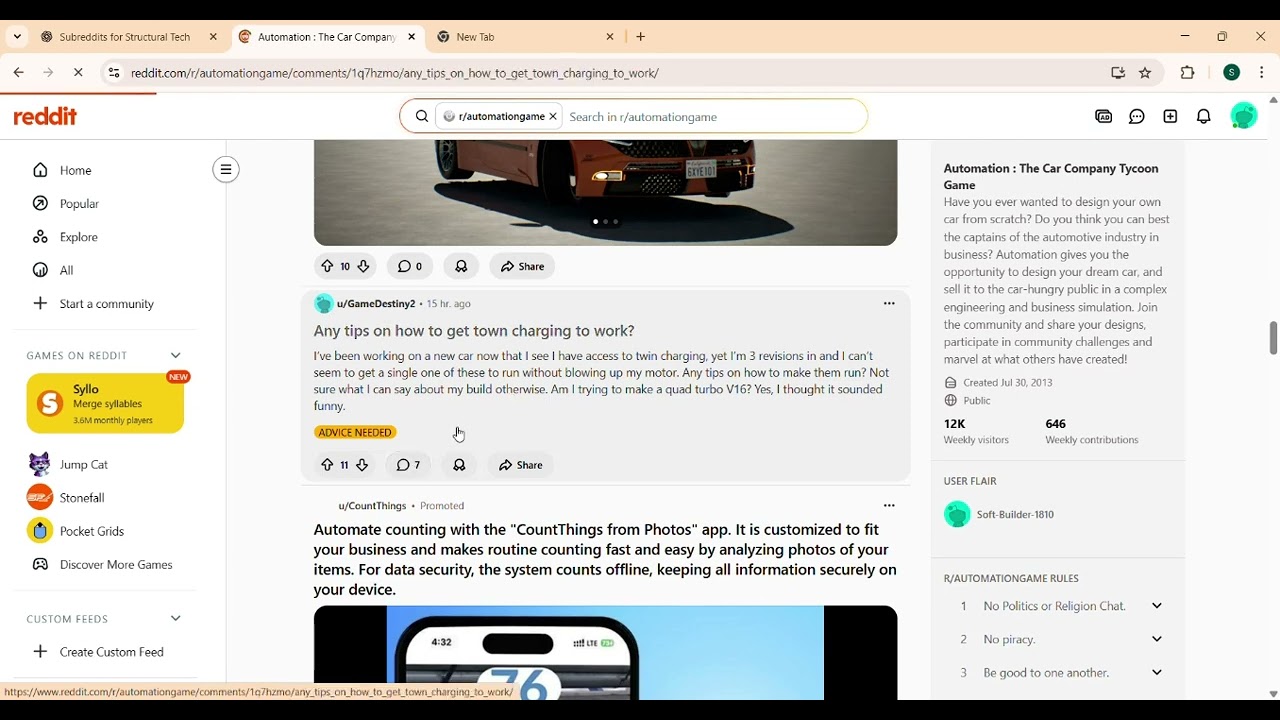1280x720 pixels.
Task: Click the page vertical scrollbar thumb
Action: (1273, 338)
